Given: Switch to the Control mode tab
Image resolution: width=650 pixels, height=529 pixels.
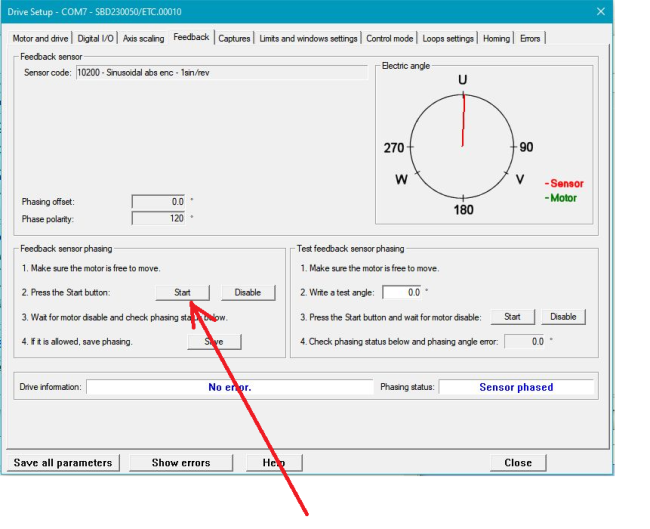Looking at the screenshot, I should [x=390, y=39].
